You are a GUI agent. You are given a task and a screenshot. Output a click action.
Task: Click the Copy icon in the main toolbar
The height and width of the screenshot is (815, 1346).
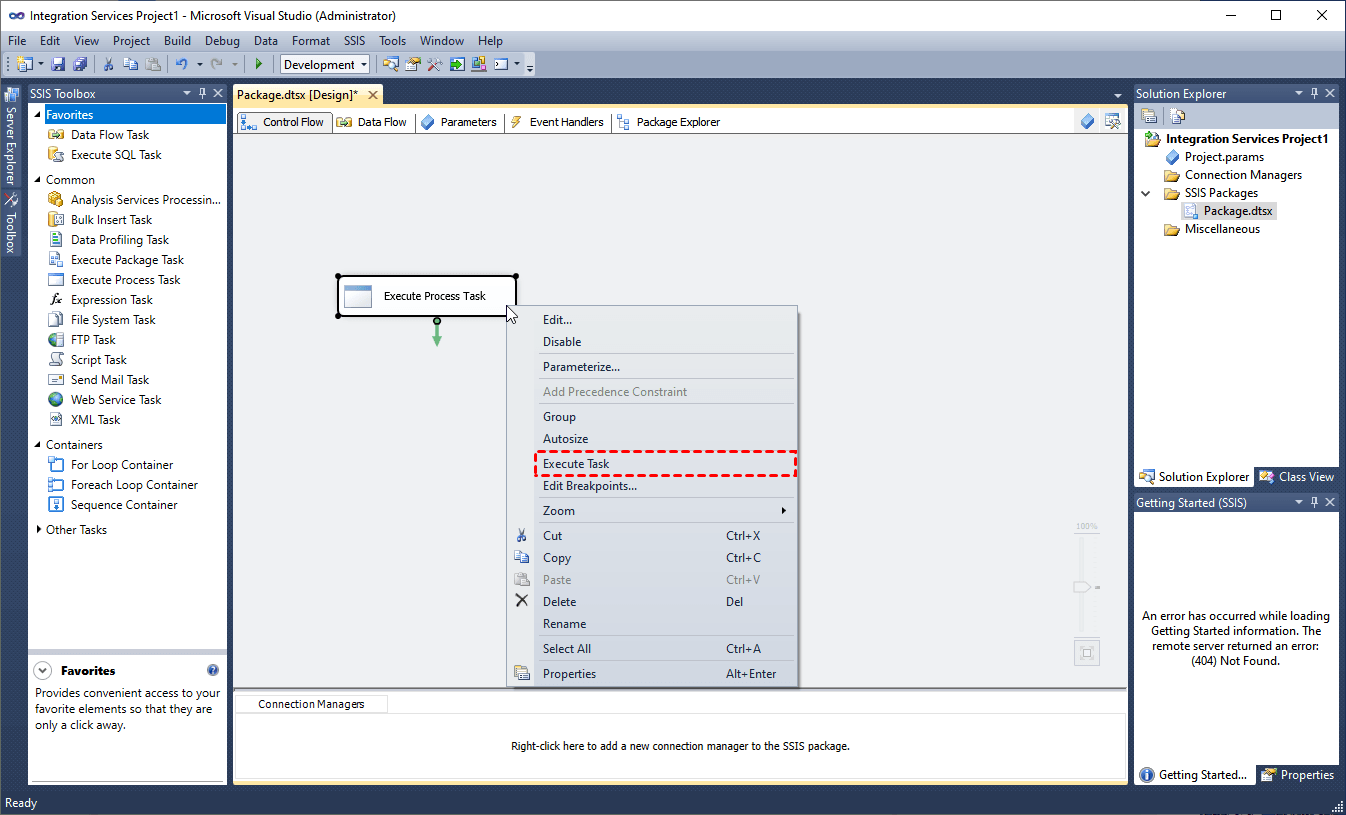click(x=130, y=64)
